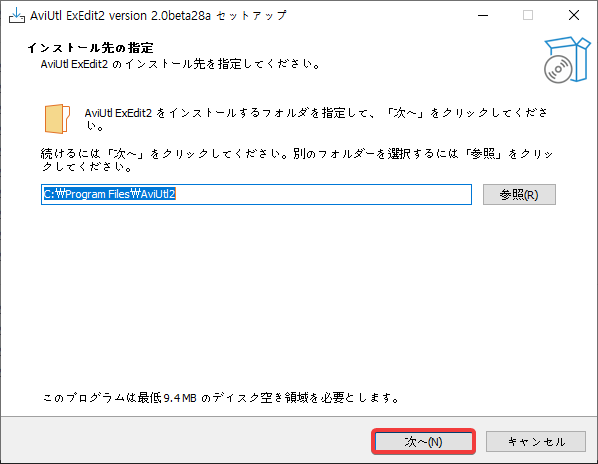Click the AviUtl ExEdit2 version 2.0beta28a title text
Viewport: 598px width, 464px height.
(x=158, y=16)
